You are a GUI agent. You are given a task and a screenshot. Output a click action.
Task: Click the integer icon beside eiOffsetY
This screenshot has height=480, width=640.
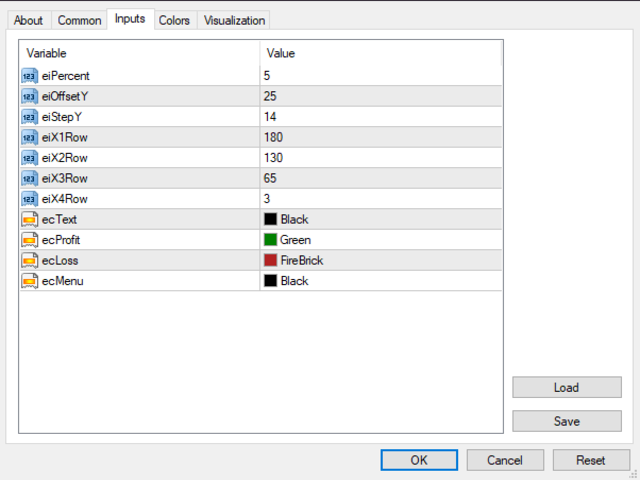tap(29, 96)
